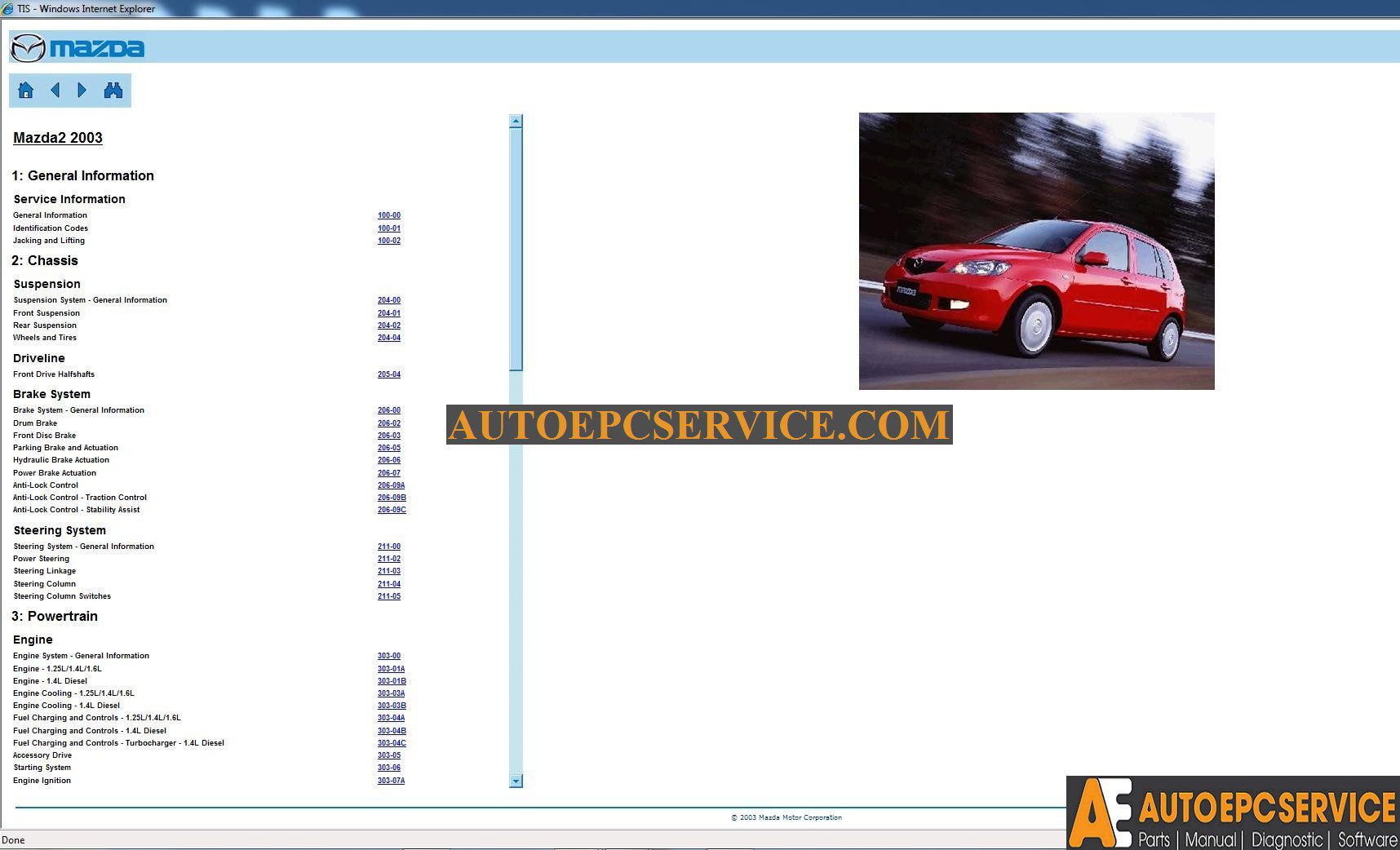Open section link 206-05
This screenshot has width=1400, height=850.
[x=389, y=448]
